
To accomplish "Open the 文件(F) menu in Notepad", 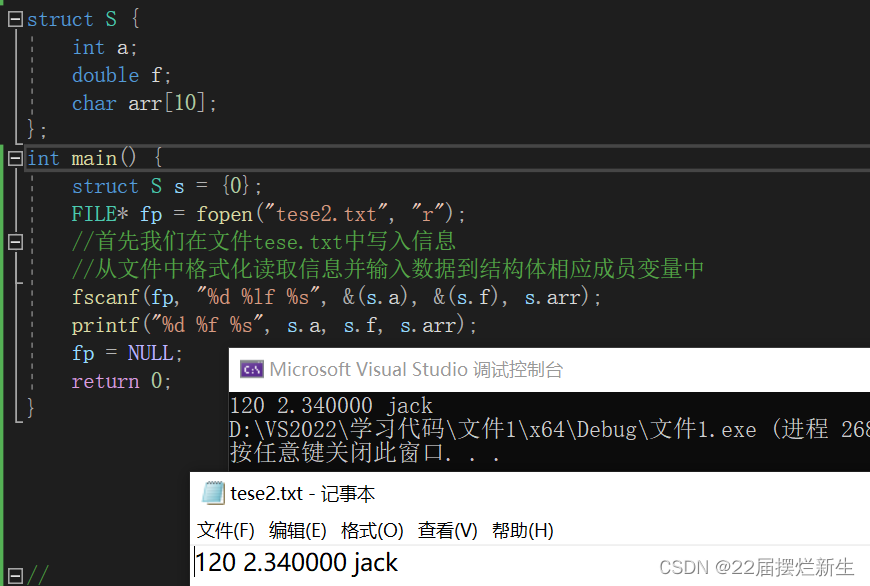I will pyautogui.click(x=226, y=531).
